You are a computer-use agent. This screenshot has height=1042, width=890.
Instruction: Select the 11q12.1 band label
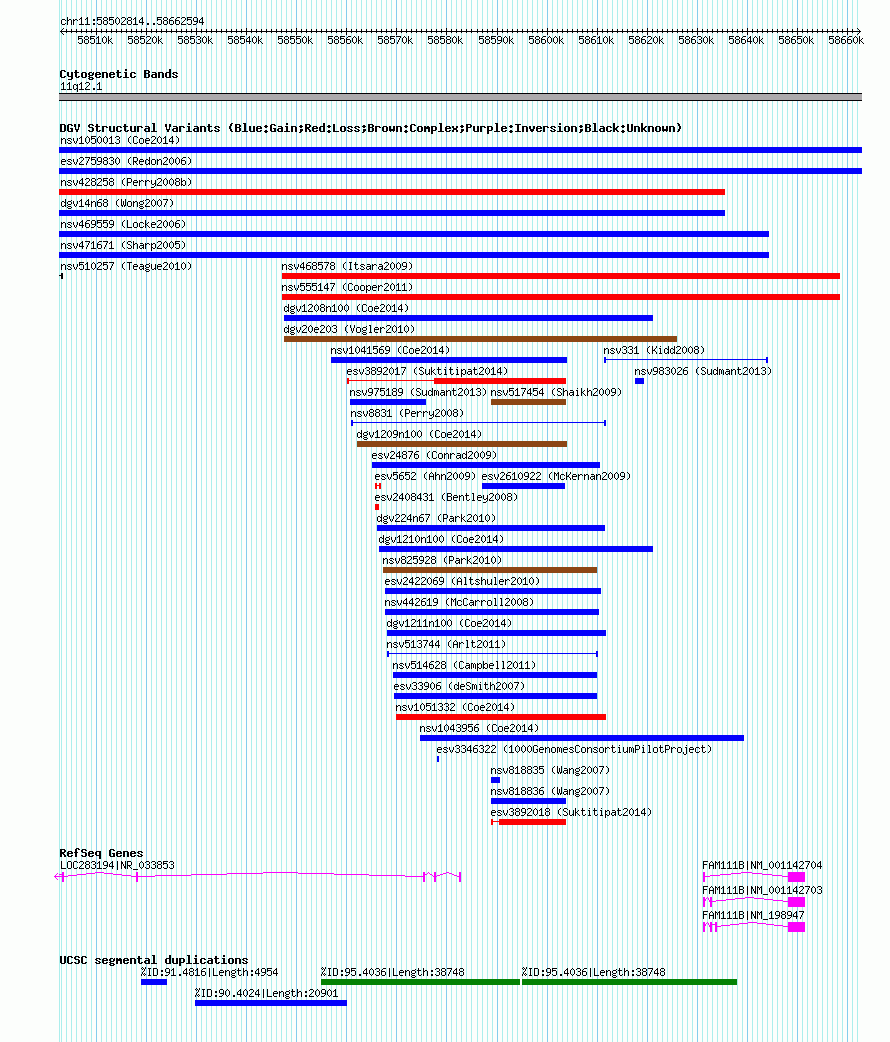[x=81, y=86]
